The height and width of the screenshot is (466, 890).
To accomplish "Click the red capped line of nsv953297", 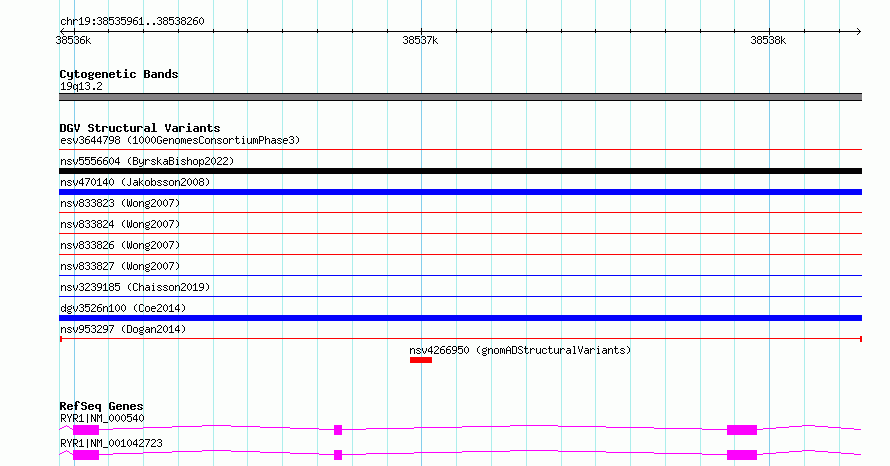I will click(460, 339).
